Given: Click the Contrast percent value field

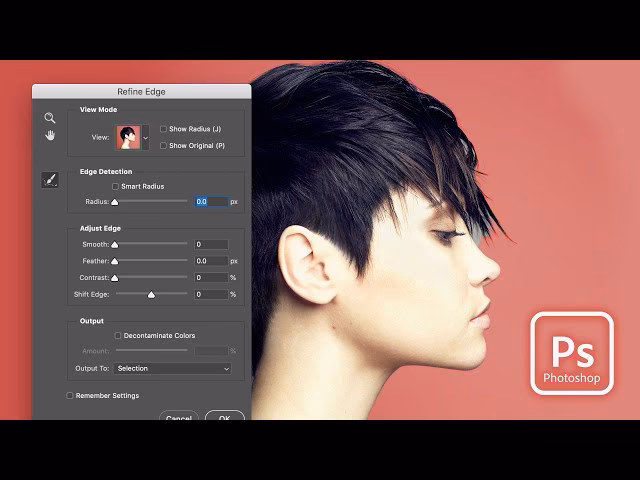Looking at the screenshot, I should (211, 278).
